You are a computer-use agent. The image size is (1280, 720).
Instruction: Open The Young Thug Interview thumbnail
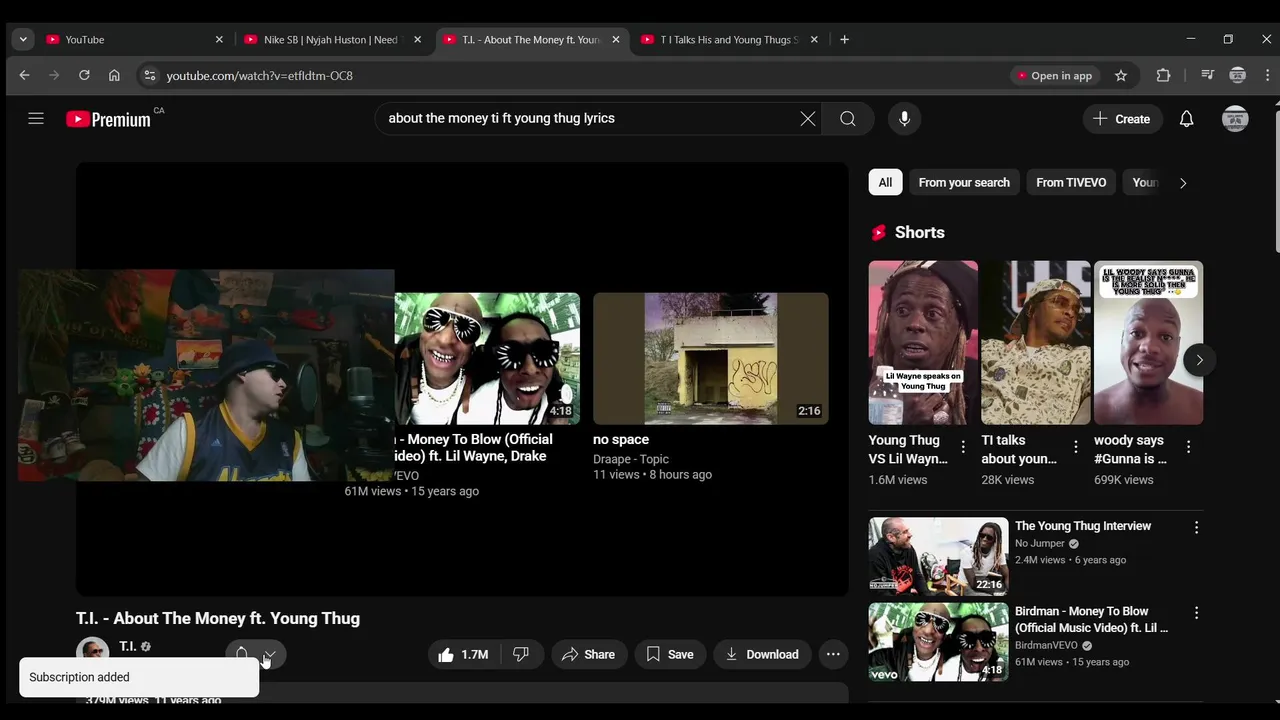pyautogui.click(x=938, y=556)
